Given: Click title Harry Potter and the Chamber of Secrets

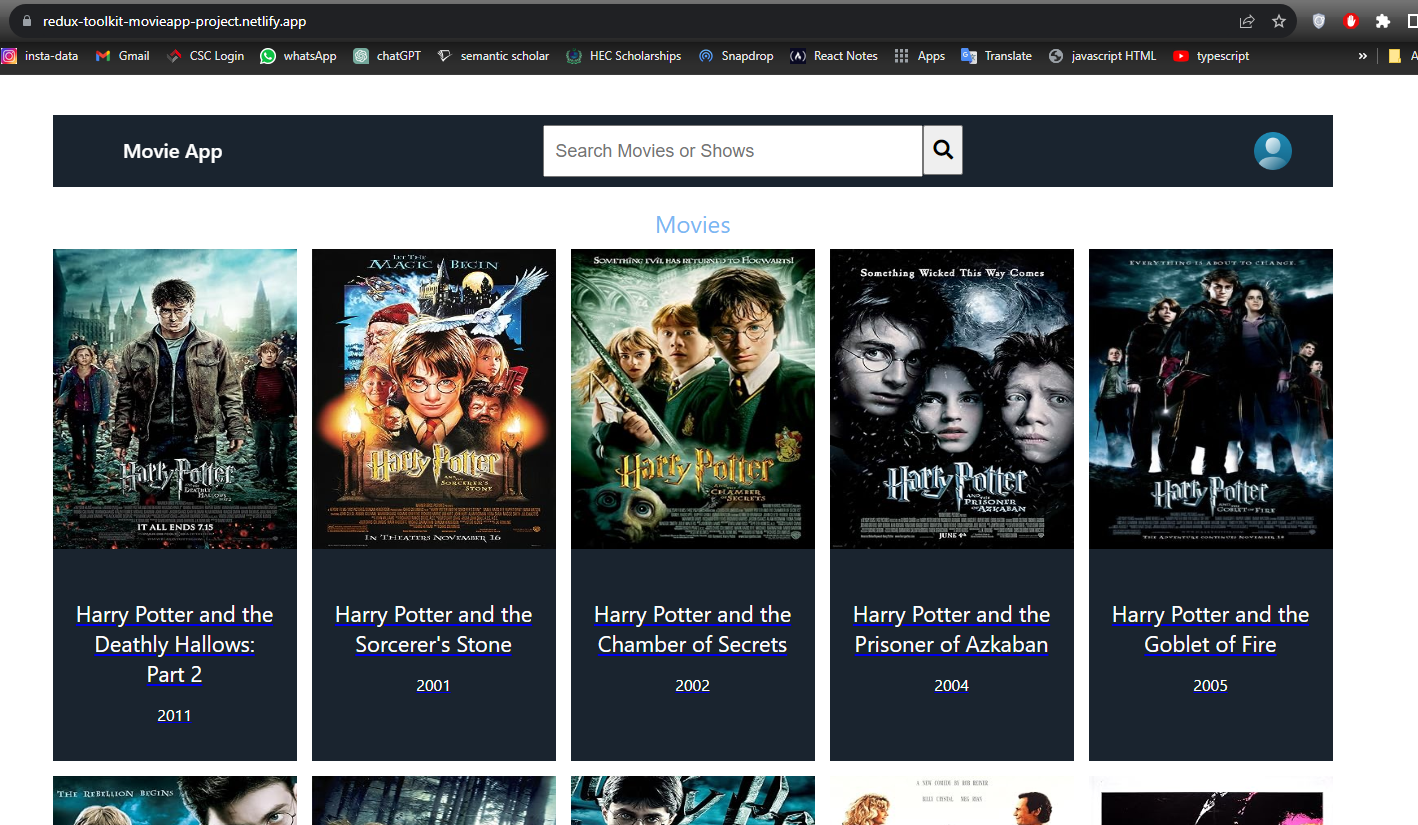Looking at the screenshot, I should [x=693, y=630].
